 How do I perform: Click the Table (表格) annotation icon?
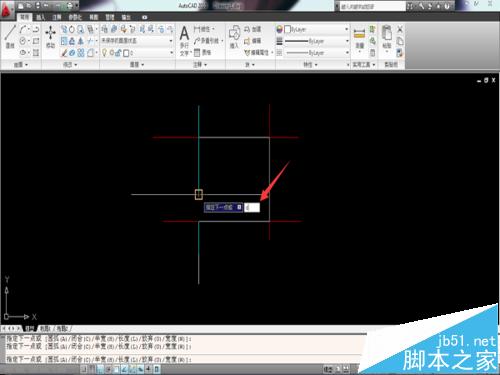[203, 52]
